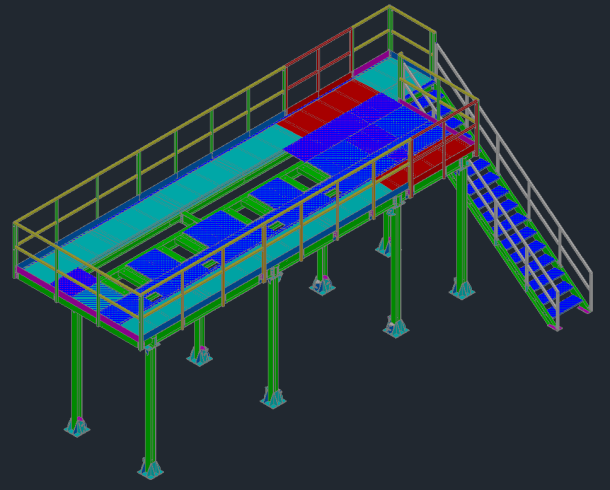Select the rightmost green framed deck opening
The height and width of the screenshot is (490, 610).
[x=300, y=178]
